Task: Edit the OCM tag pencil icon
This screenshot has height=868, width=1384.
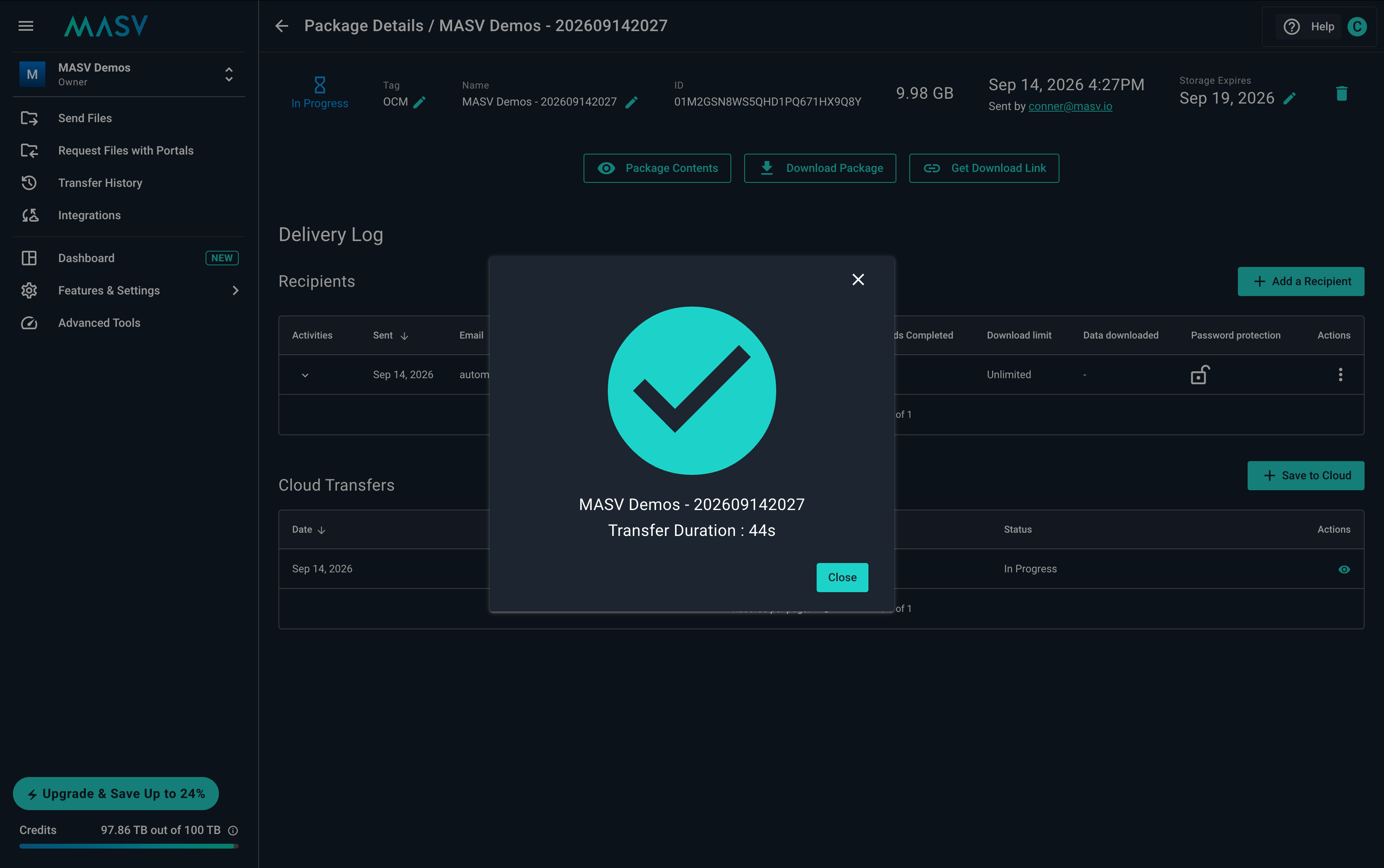Action: point(420,102)
